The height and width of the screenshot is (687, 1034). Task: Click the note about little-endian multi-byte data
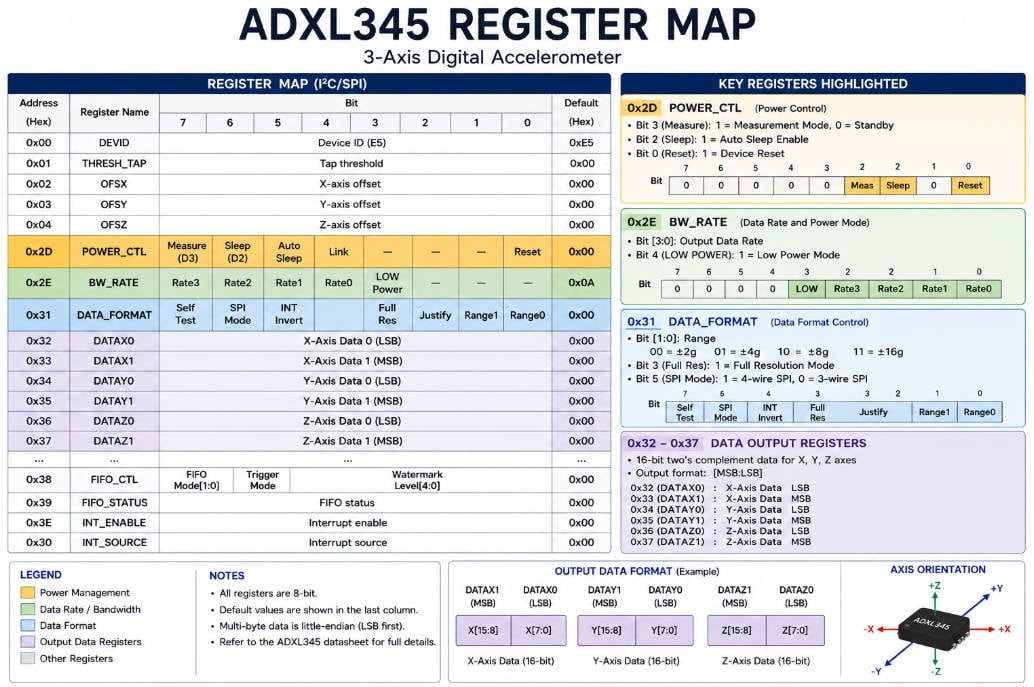[312, 626]
